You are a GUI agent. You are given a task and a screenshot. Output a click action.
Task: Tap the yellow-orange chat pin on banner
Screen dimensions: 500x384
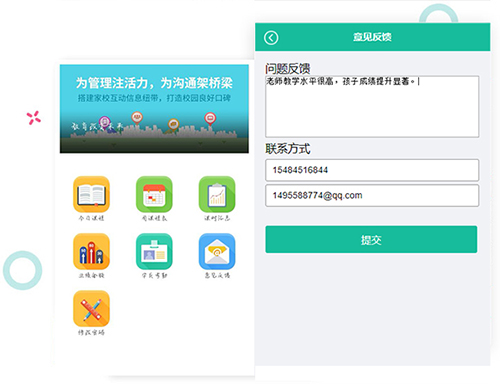pos(173,125)
